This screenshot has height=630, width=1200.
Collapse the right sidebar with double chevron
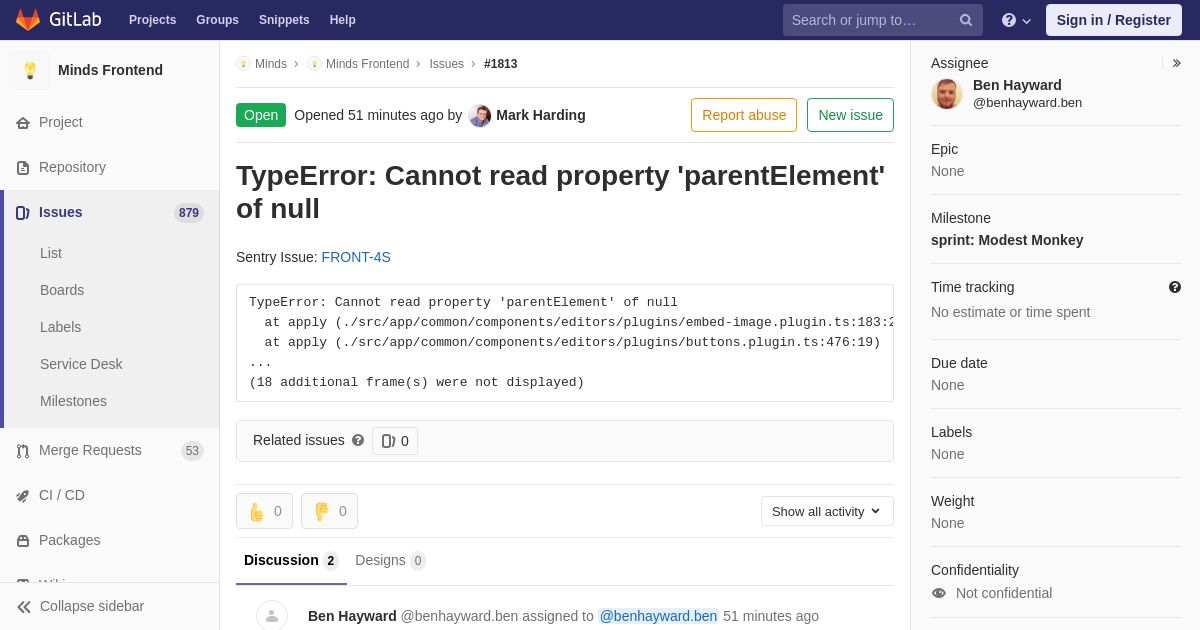[1176, 63]
